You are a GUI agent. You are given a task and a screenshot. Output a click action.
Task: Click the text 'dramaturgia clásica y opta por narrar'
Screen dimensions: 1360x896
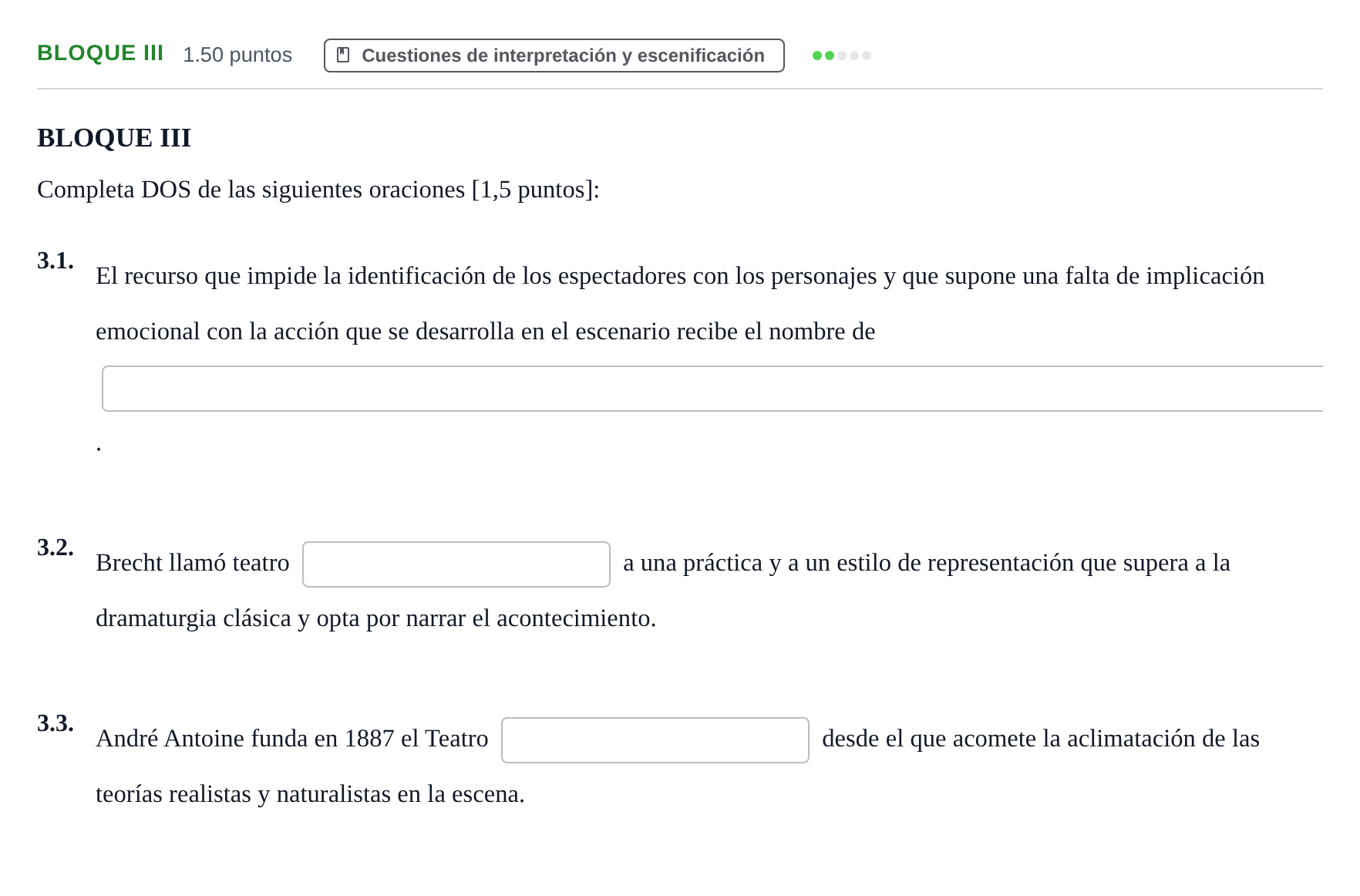coord(281,618)
